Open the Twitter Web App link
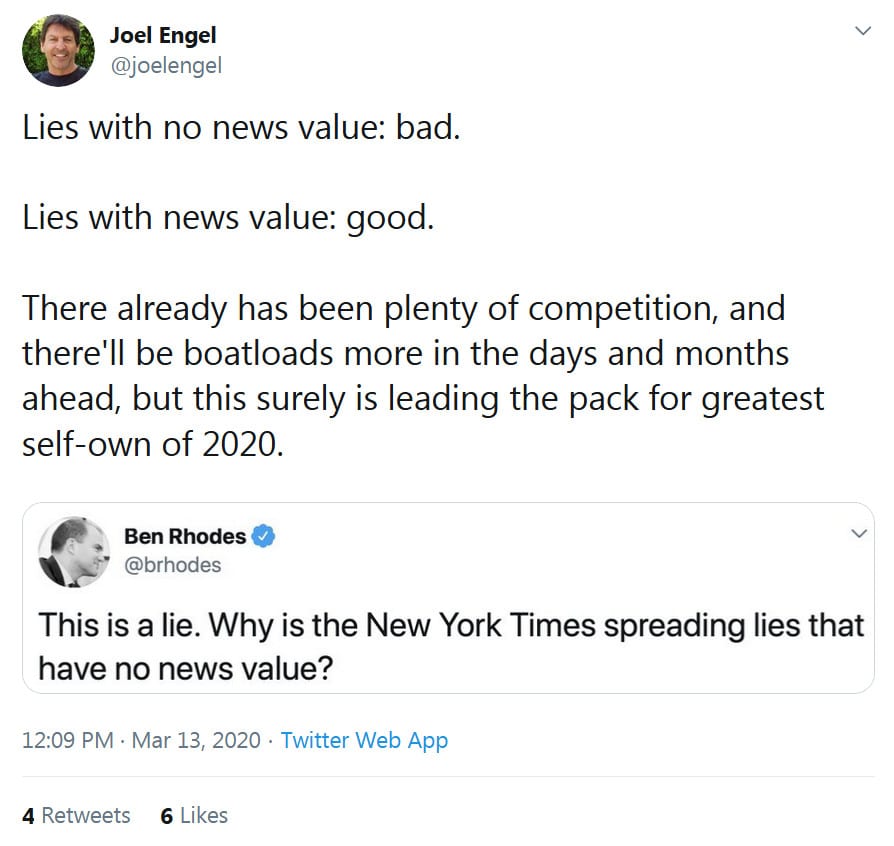The image size is (894, 846). point(364,741)
